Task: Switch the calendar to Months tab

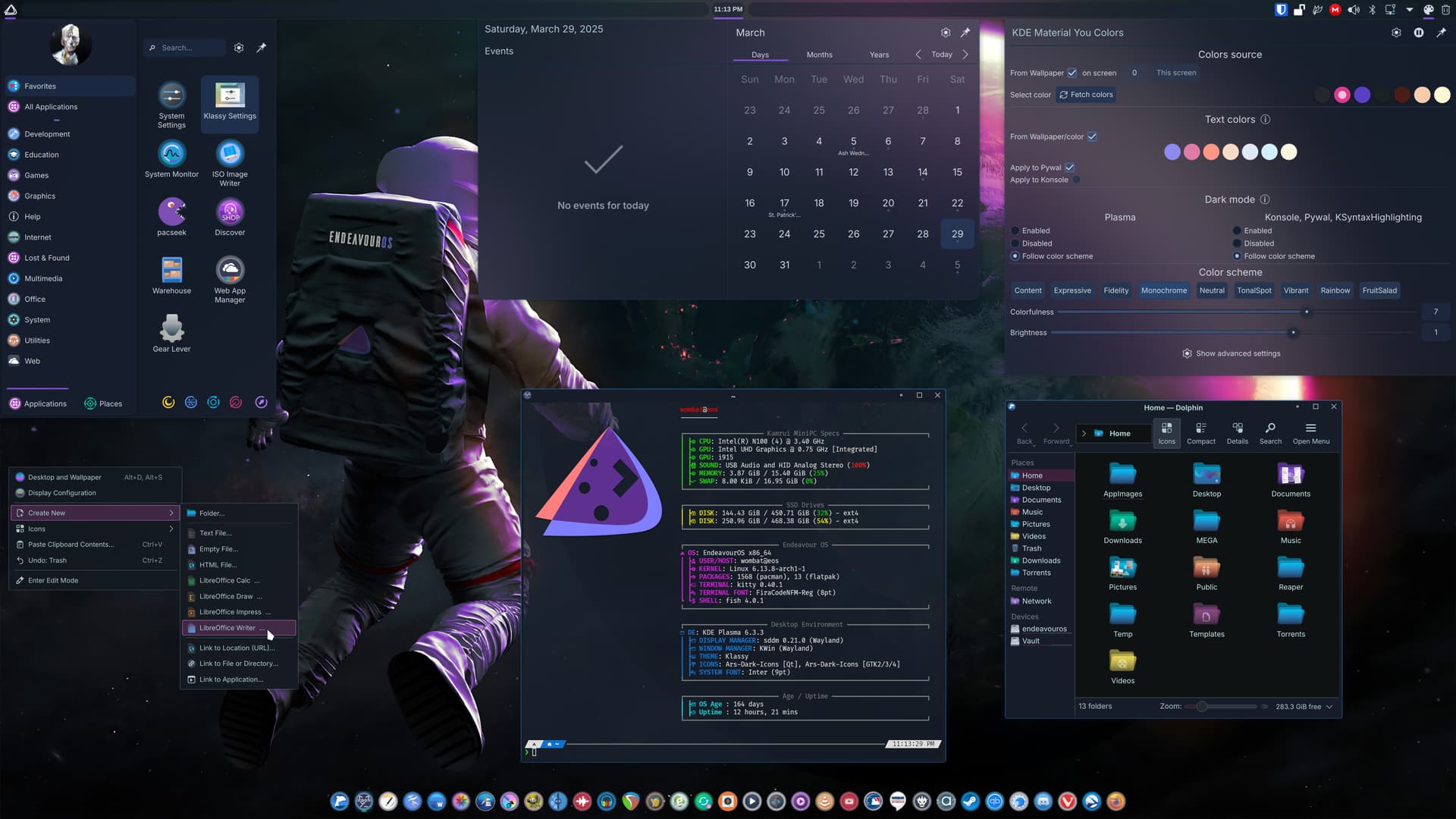Action: [x=819, y=55]
